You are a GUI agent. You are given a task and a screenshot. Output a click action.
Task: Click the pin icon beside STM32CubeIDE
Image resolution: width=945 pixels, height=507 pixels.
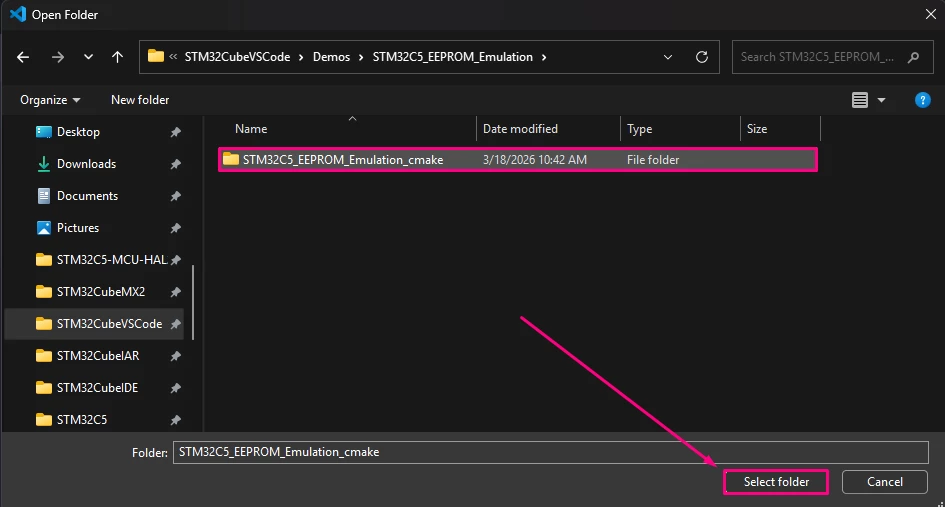[175, 388]
